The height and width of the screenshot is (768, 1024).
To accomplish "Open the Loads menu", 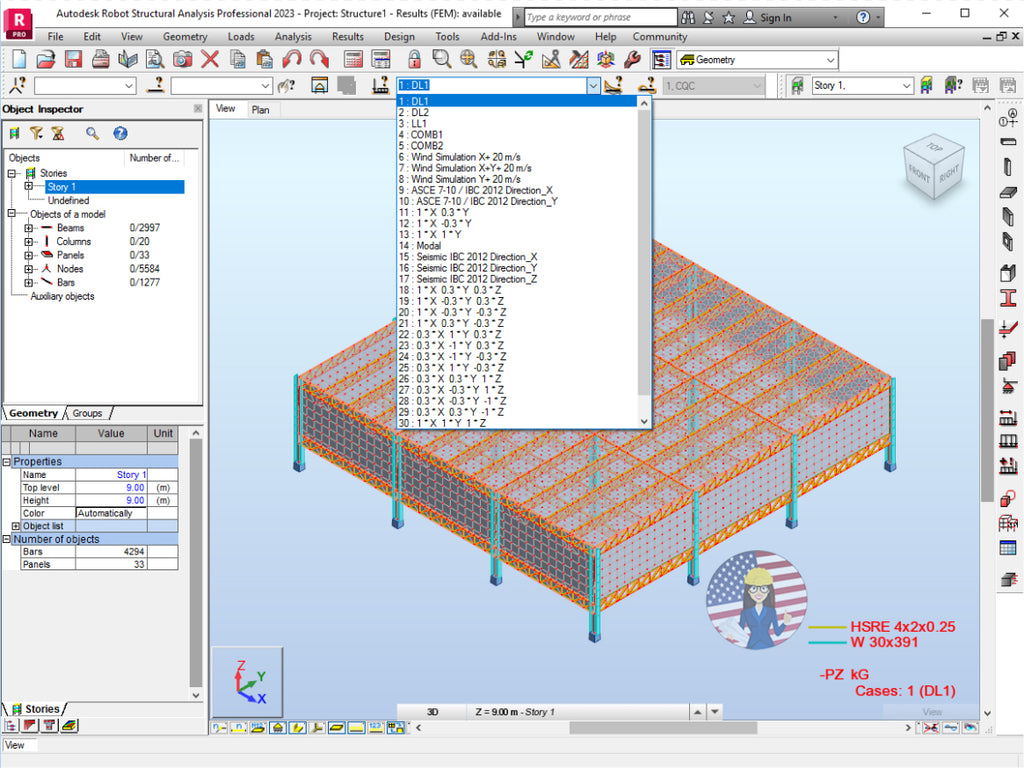I will point(240,37).
